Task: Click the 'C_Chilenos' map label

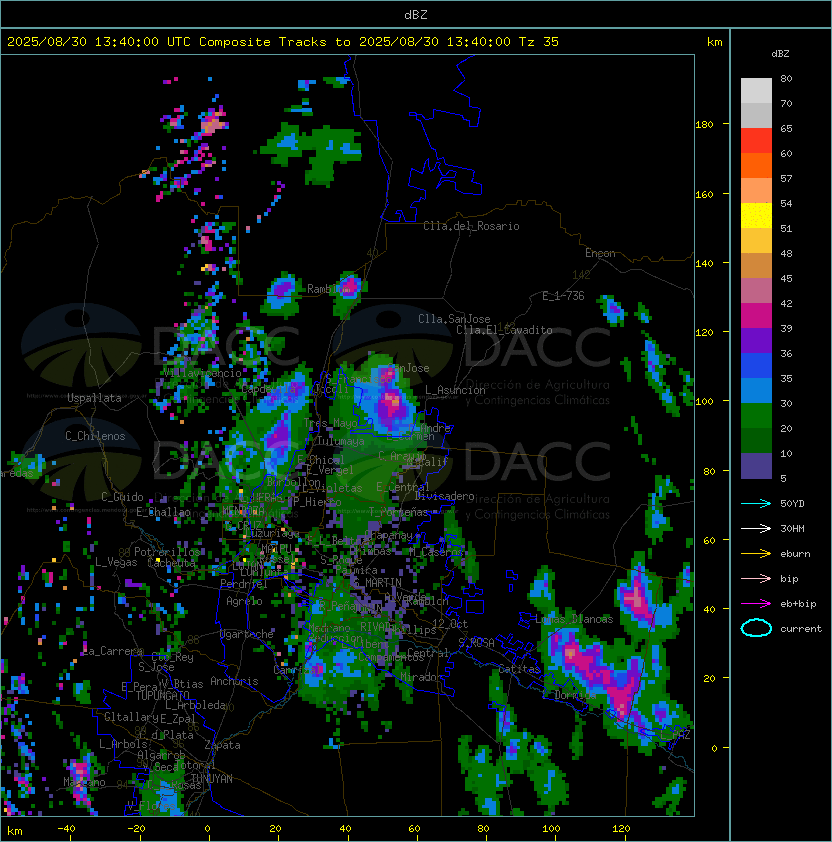Action: pos(95,436)
